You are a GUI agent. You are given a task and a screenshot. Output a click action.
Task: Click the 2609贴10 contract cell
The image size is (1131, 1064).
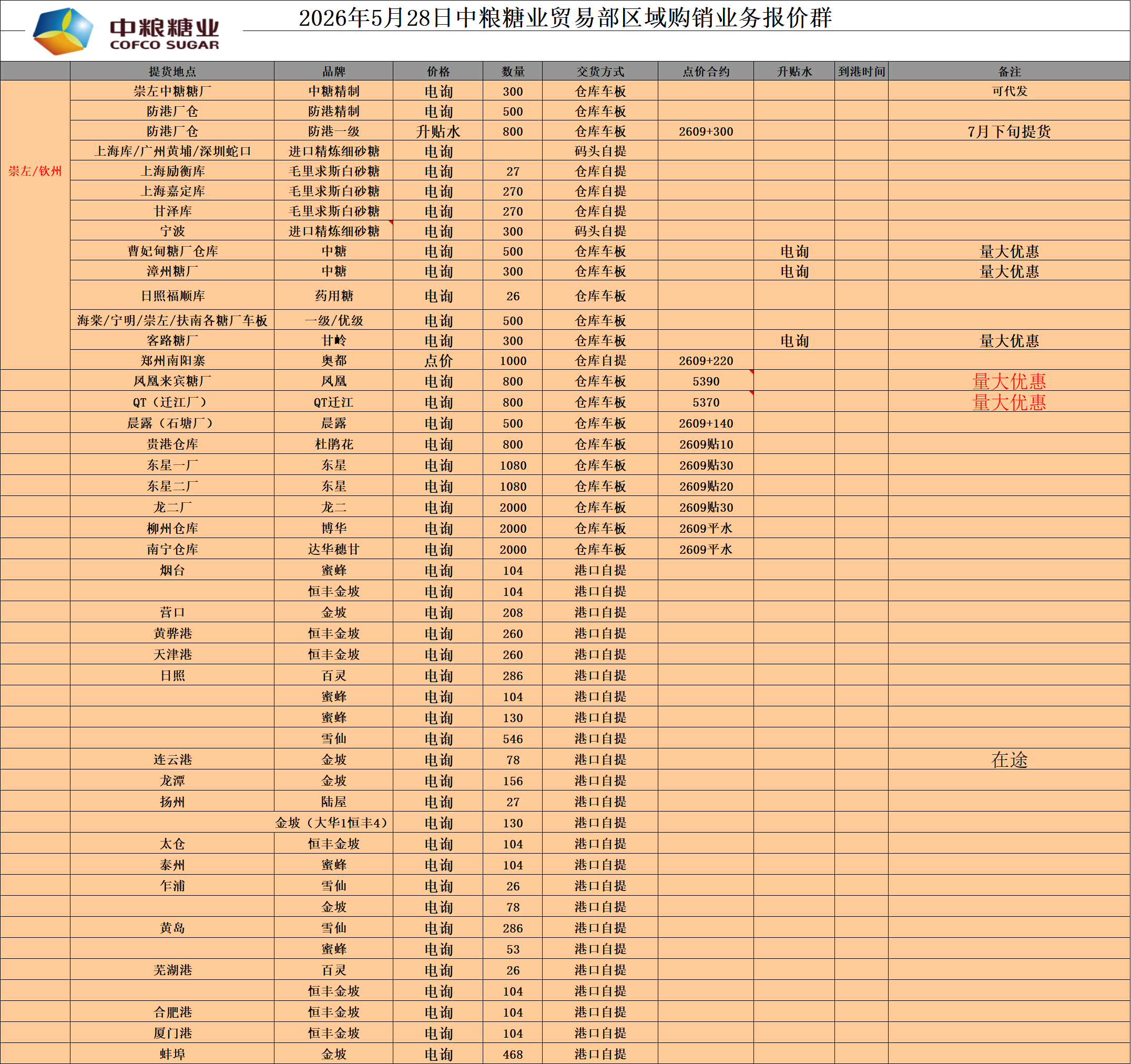(706, 443)
